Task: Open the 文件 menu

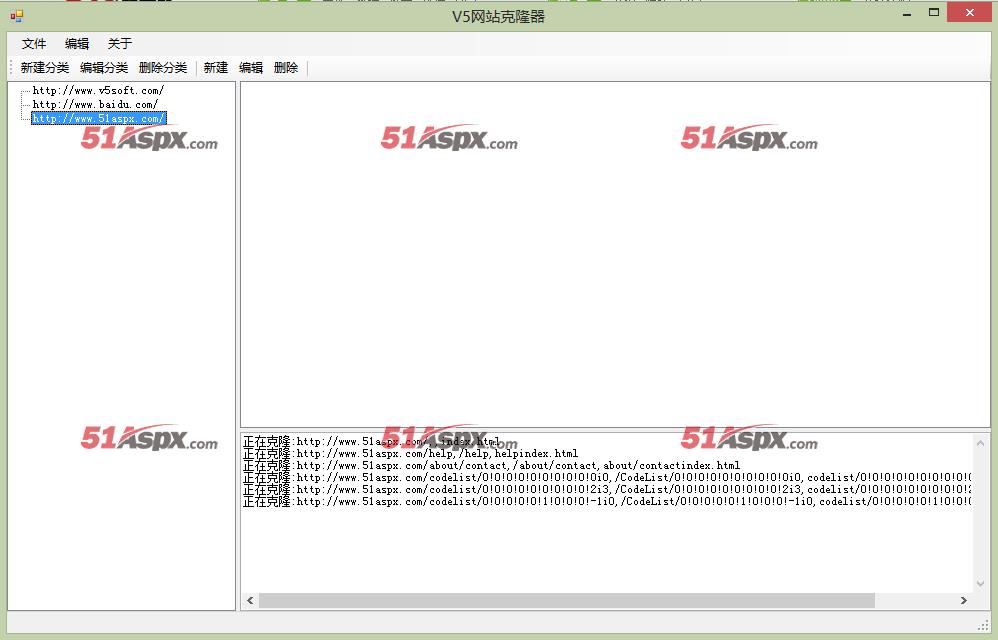Action: 34,43
